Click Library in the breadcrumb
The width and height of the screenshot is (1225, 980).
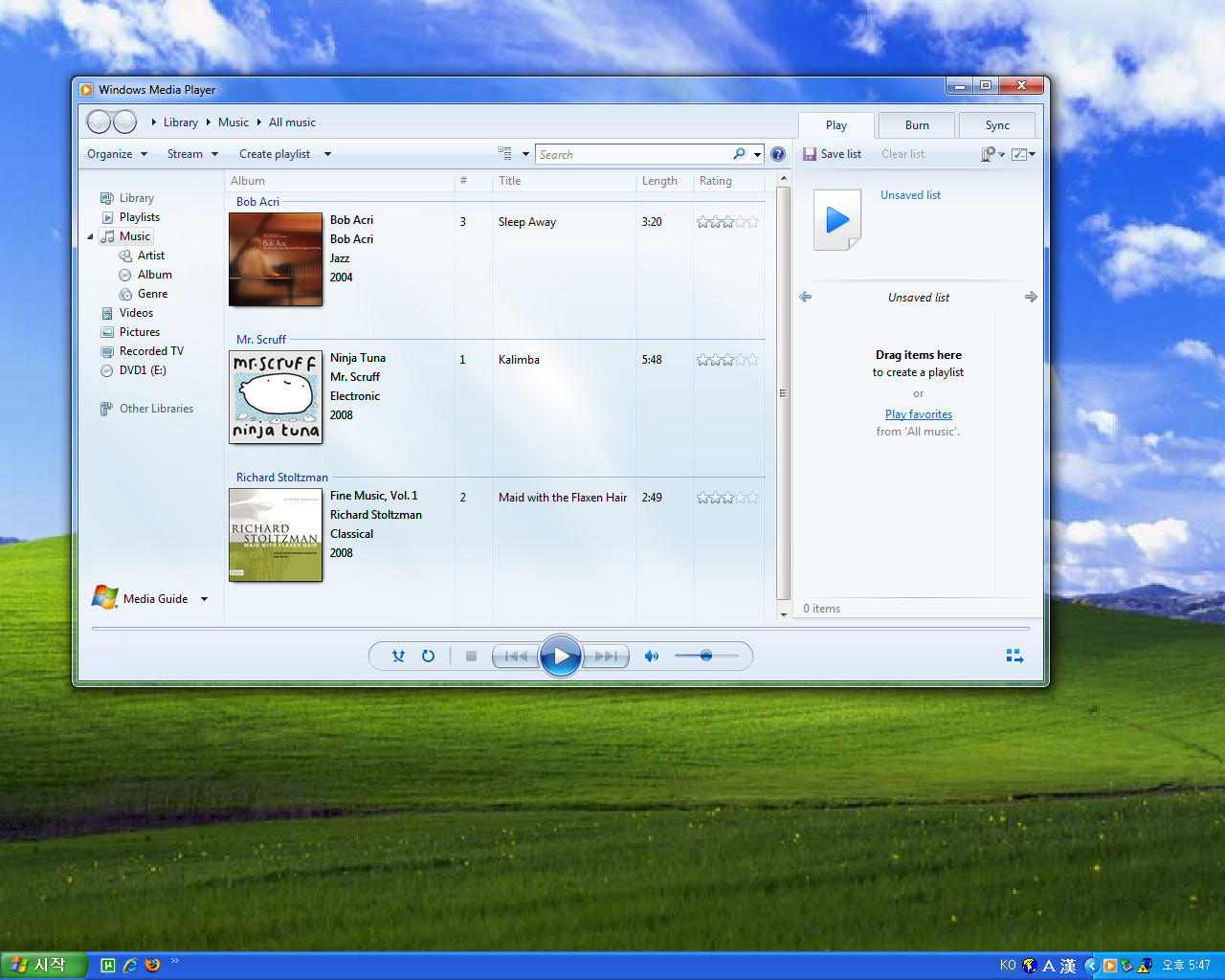coord(181,122)
